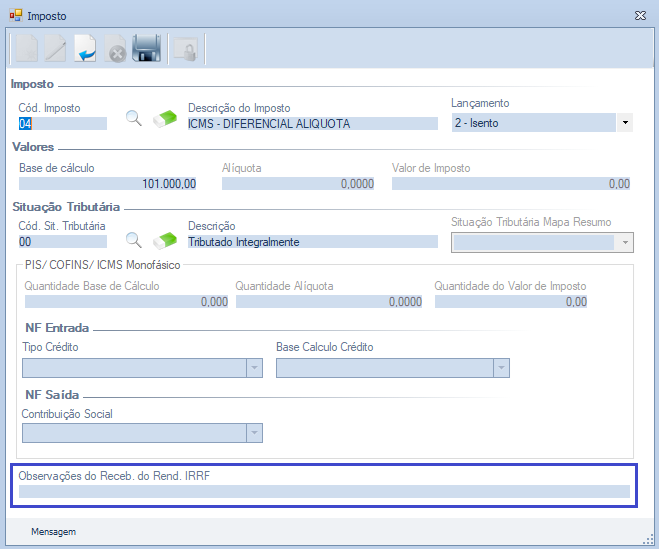Close the Imposto window

click(640, 16)
